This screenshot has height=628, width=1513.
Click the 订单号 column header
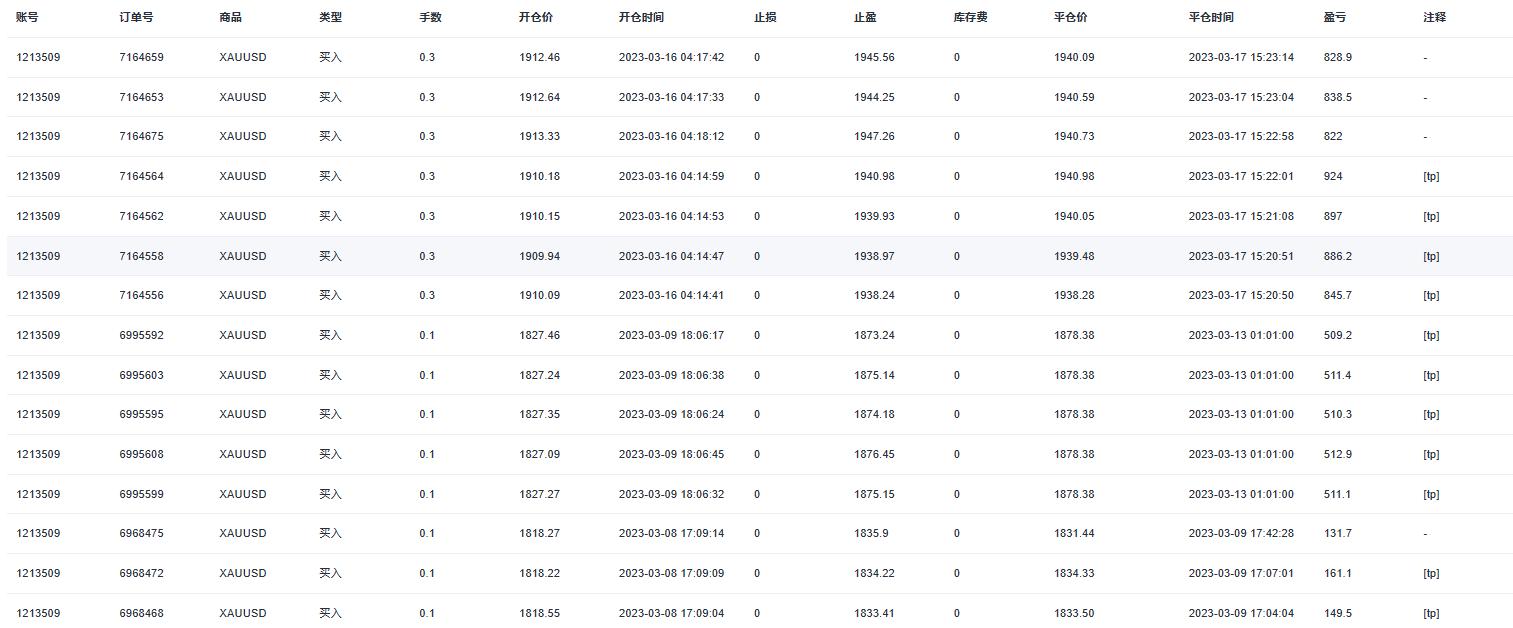click(136, 17)
